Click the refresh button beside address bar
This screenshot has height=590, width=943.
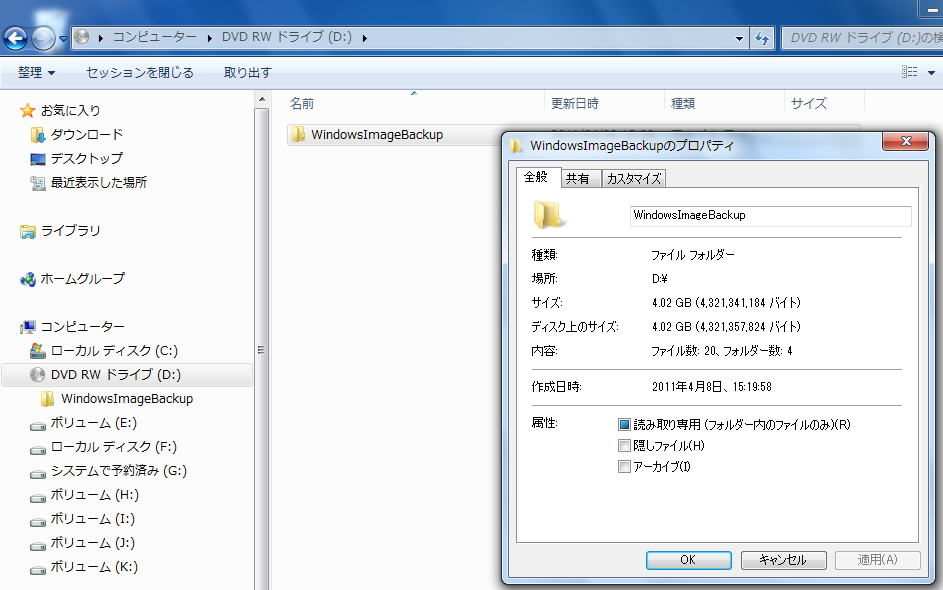(x=762, y=38)
